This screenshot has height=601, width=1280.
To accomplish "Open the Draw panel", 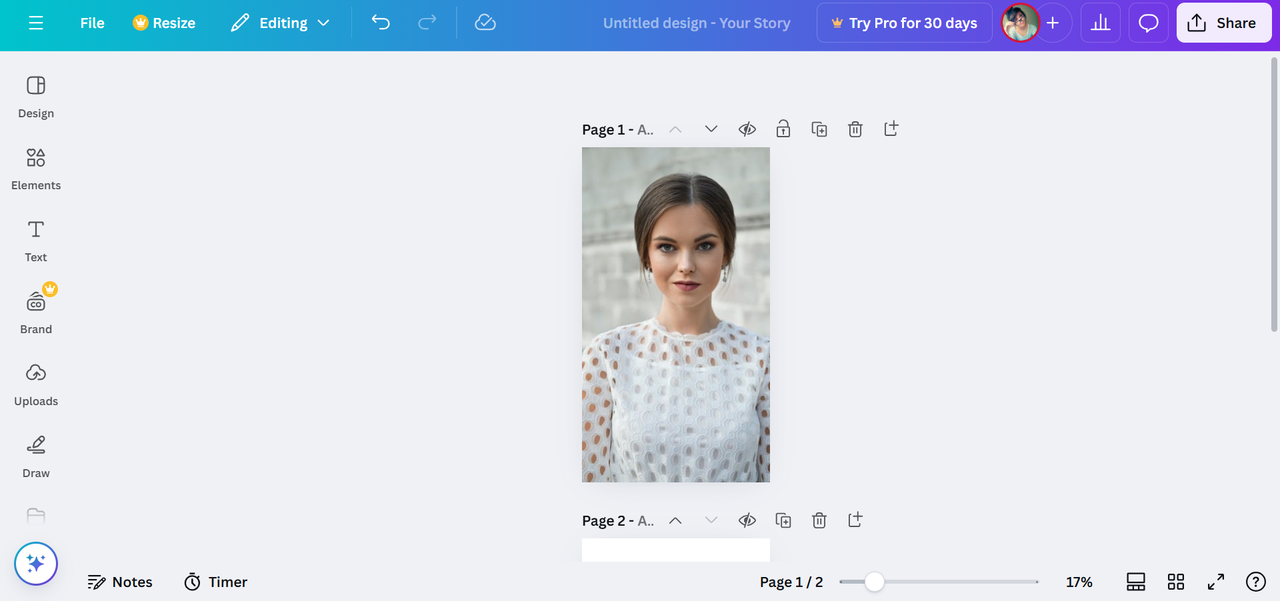I will coord(36,456).
